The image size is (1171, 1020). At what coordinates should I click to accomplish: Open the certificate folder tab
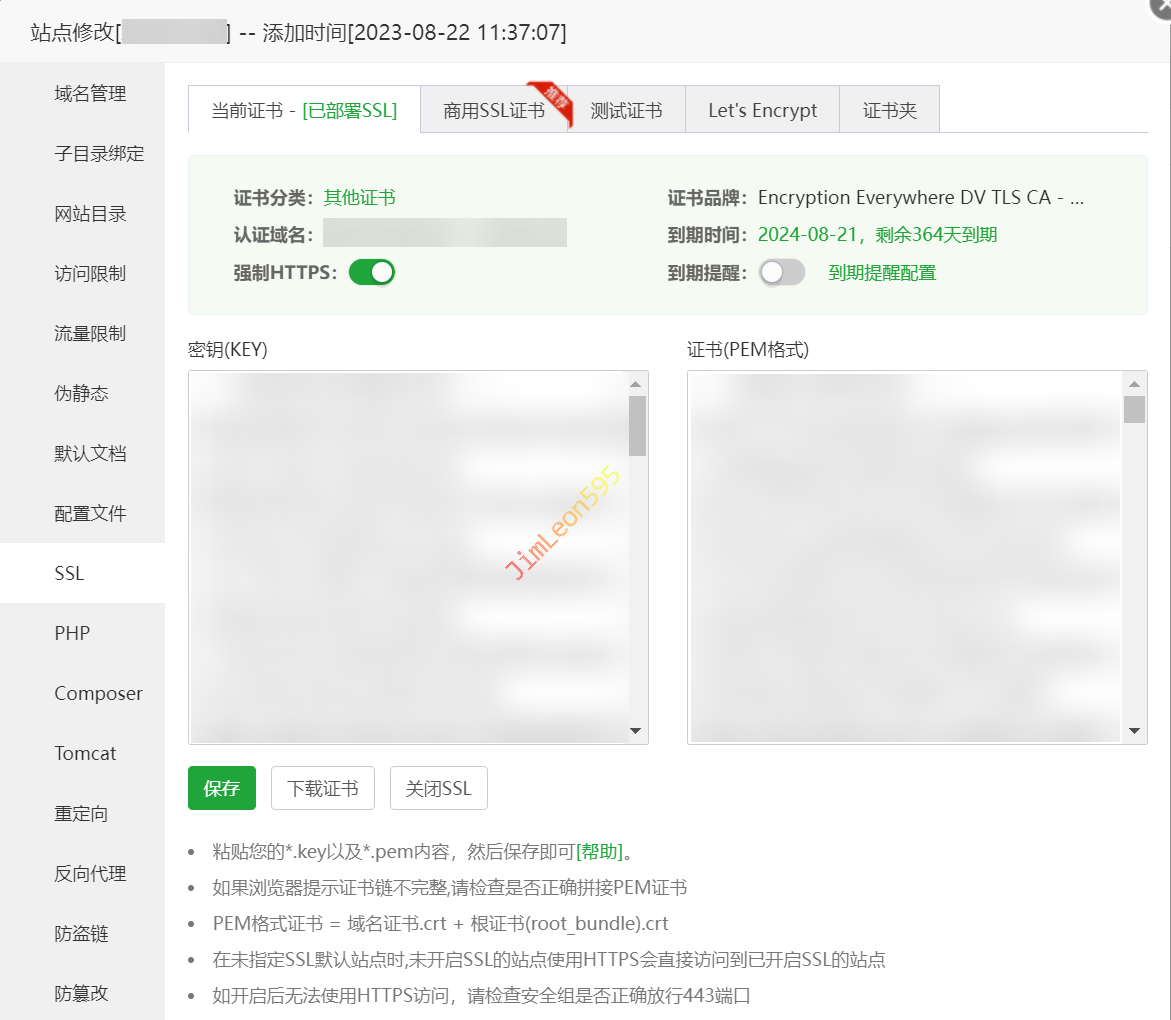tap(889, 110)
